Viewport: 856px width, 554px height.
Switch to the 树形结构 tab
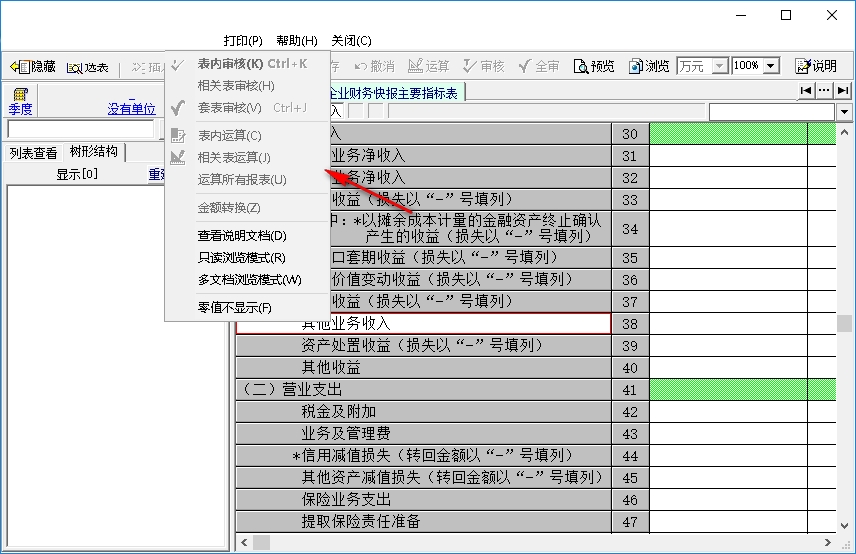point(94,152)
